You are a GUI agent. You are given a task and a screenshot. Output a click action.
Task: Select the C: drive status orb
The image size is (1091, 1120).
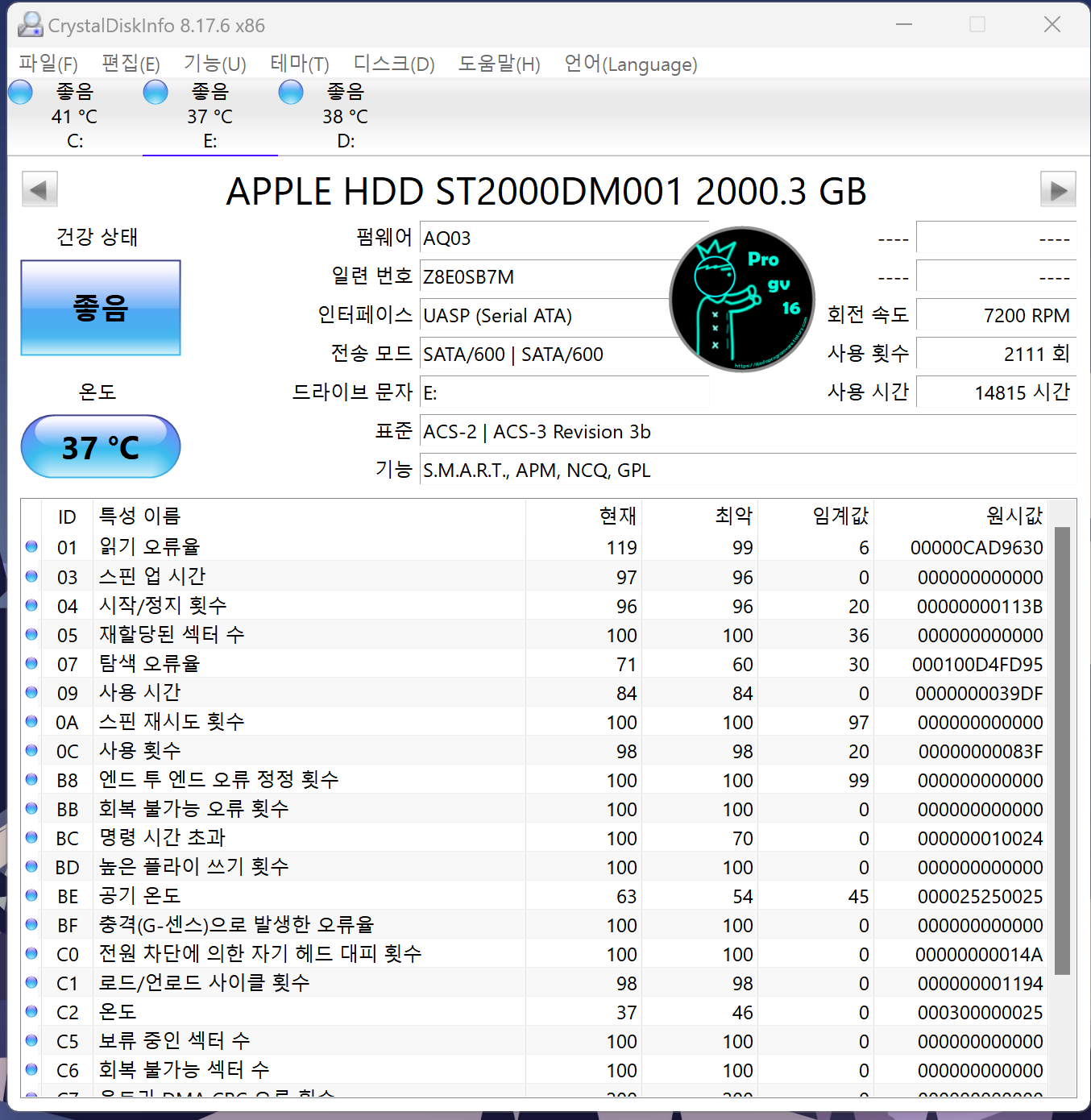[x=21, y=93]
